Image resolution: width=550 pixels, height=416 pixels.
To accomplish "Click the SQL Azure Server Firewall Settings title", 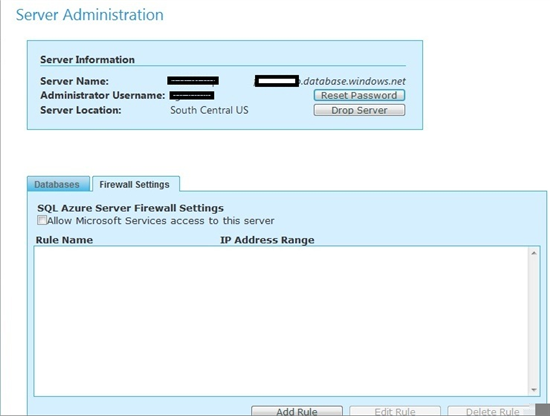I will coord(130,208).
